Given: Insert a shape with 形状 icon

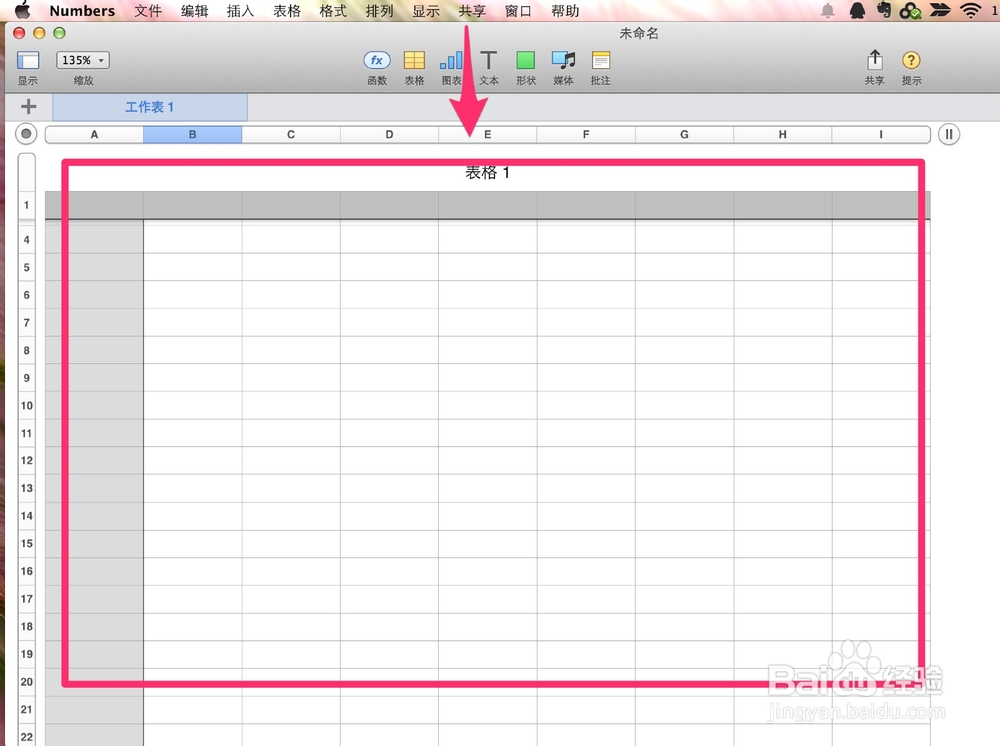Looking at the screenshot, I should coord(526,61).
